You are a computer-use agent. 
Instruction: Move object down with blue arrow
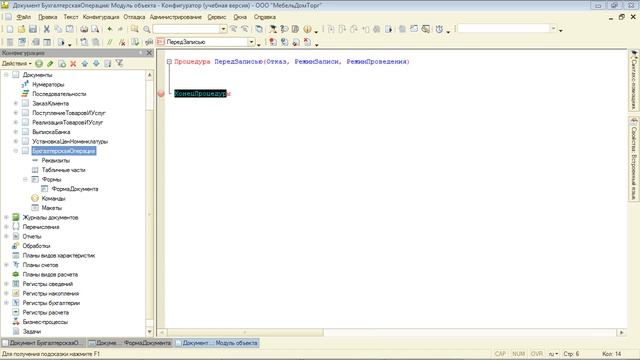[x=96, y=64]
